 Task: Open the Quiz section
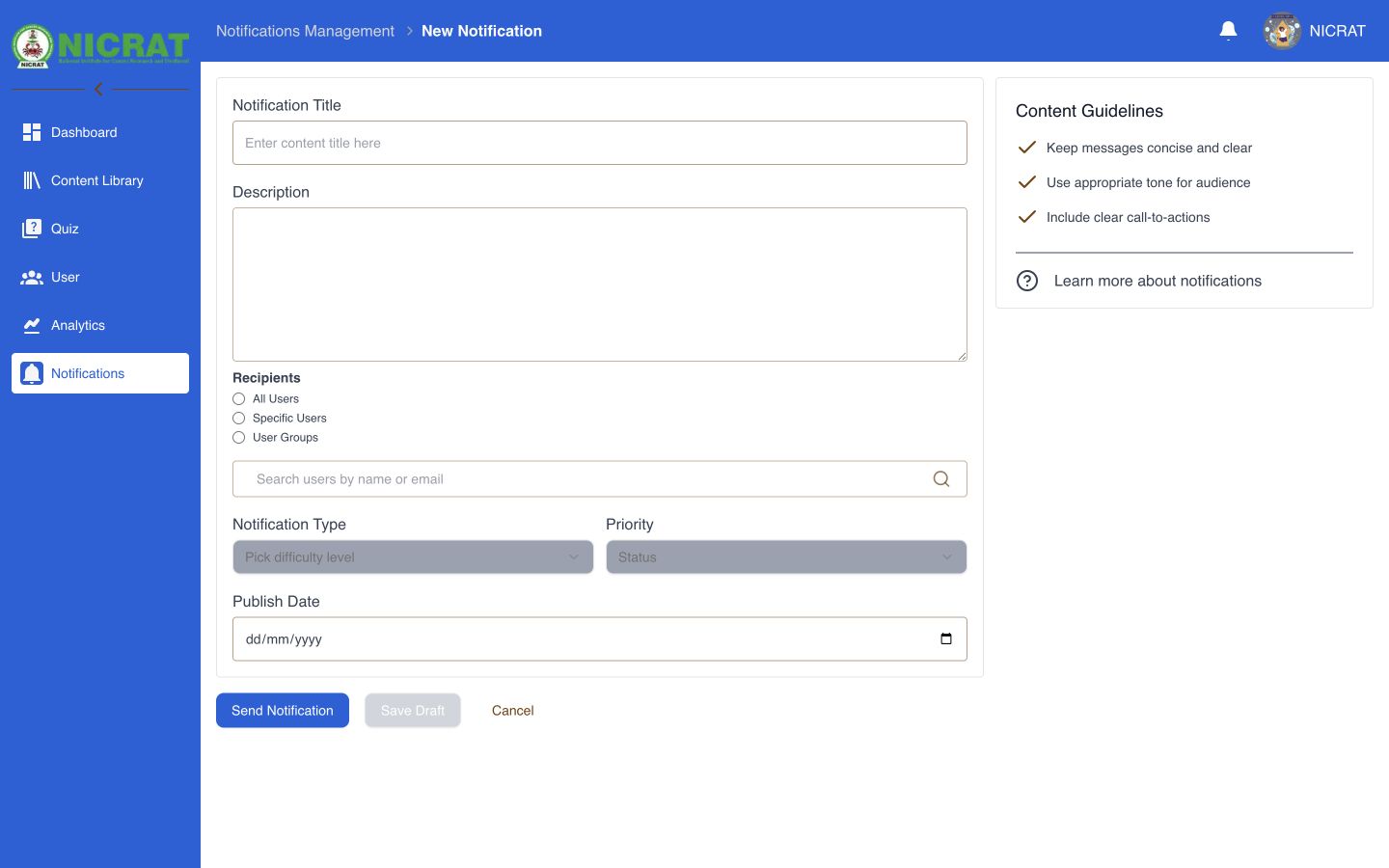(x=100, y=229)
